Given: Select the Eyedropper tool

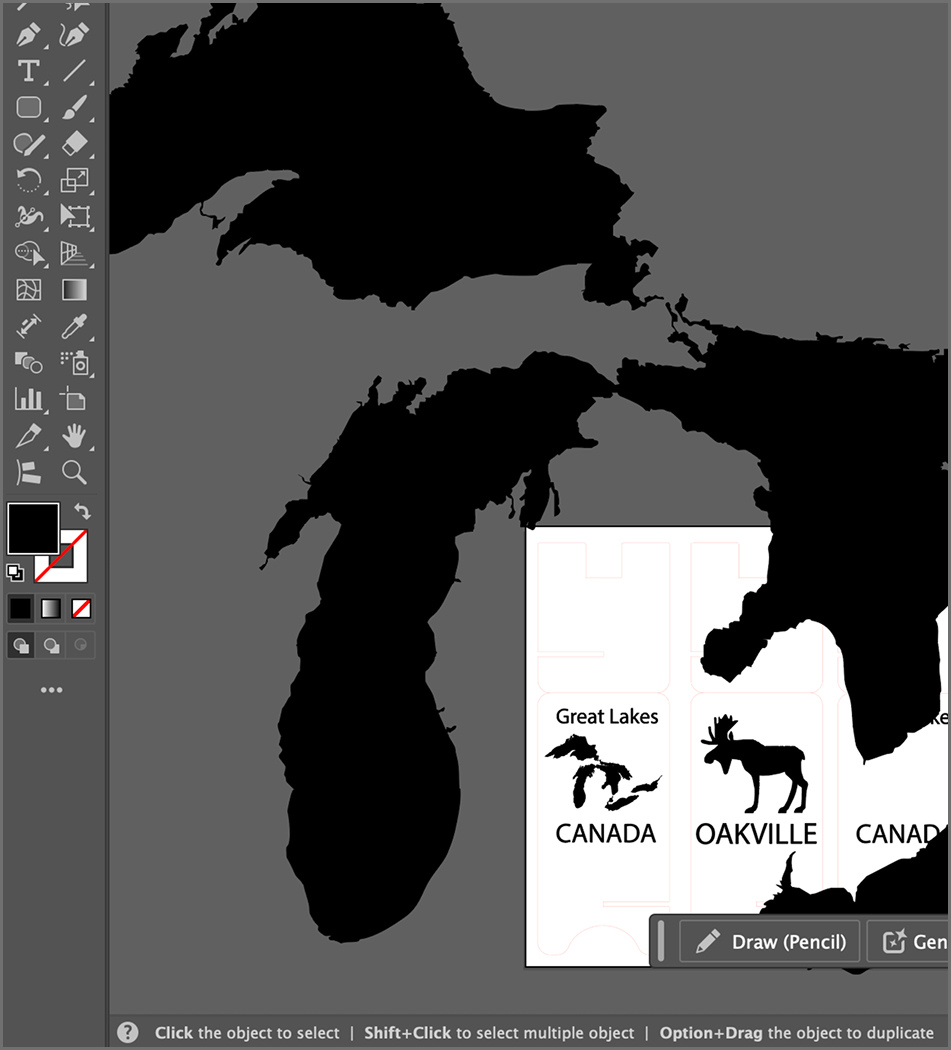Looking at the screenshot, I should pyautogui.click(x=75, y=327).
